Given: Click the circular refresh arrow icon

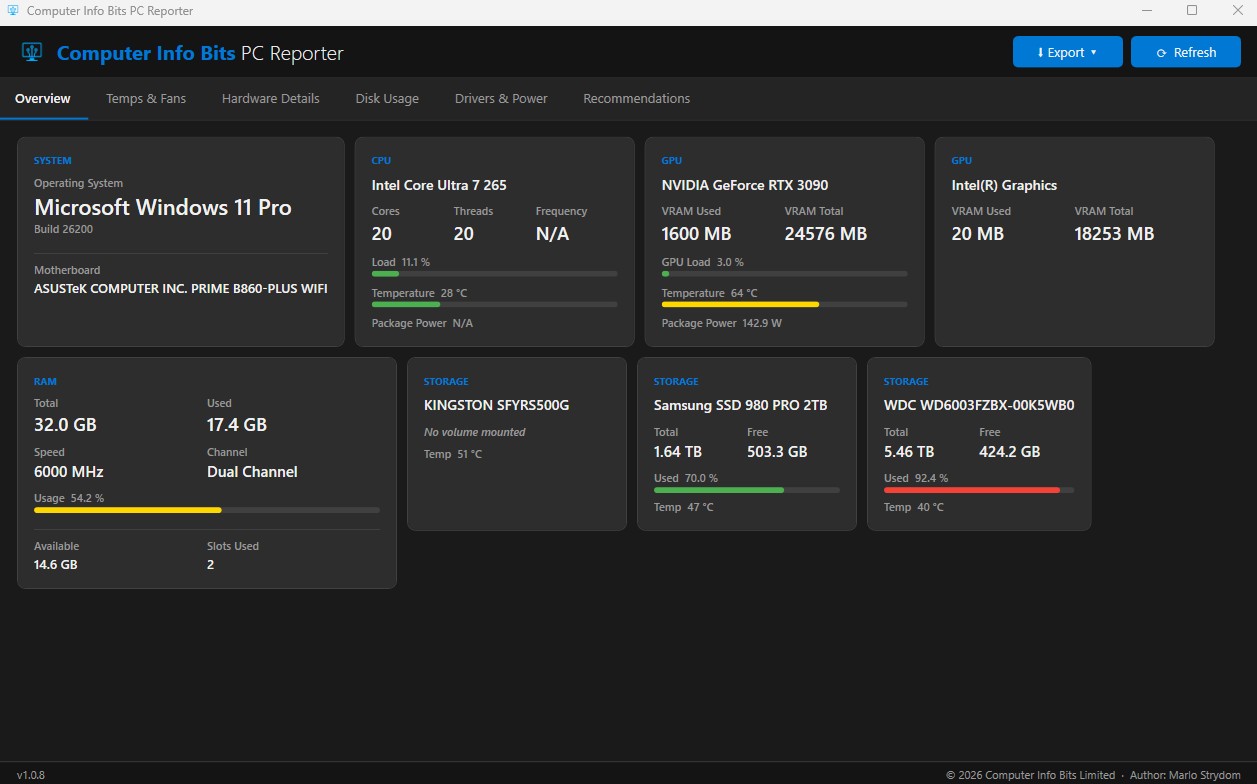Looking at the screenshot, I should (x=1162, y=51).
